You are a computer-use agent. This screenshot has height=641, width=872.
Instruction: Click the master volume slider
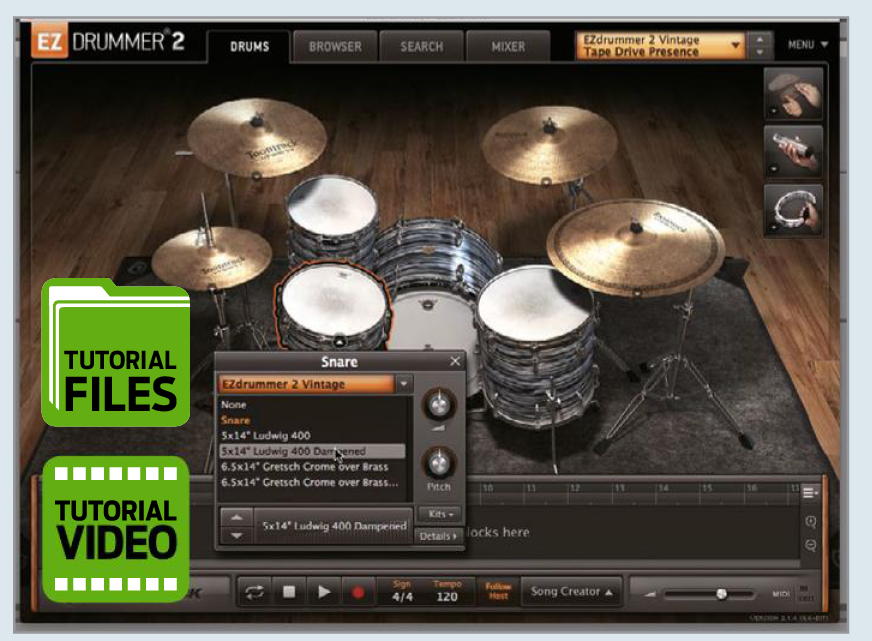click(x=709, y=594)
